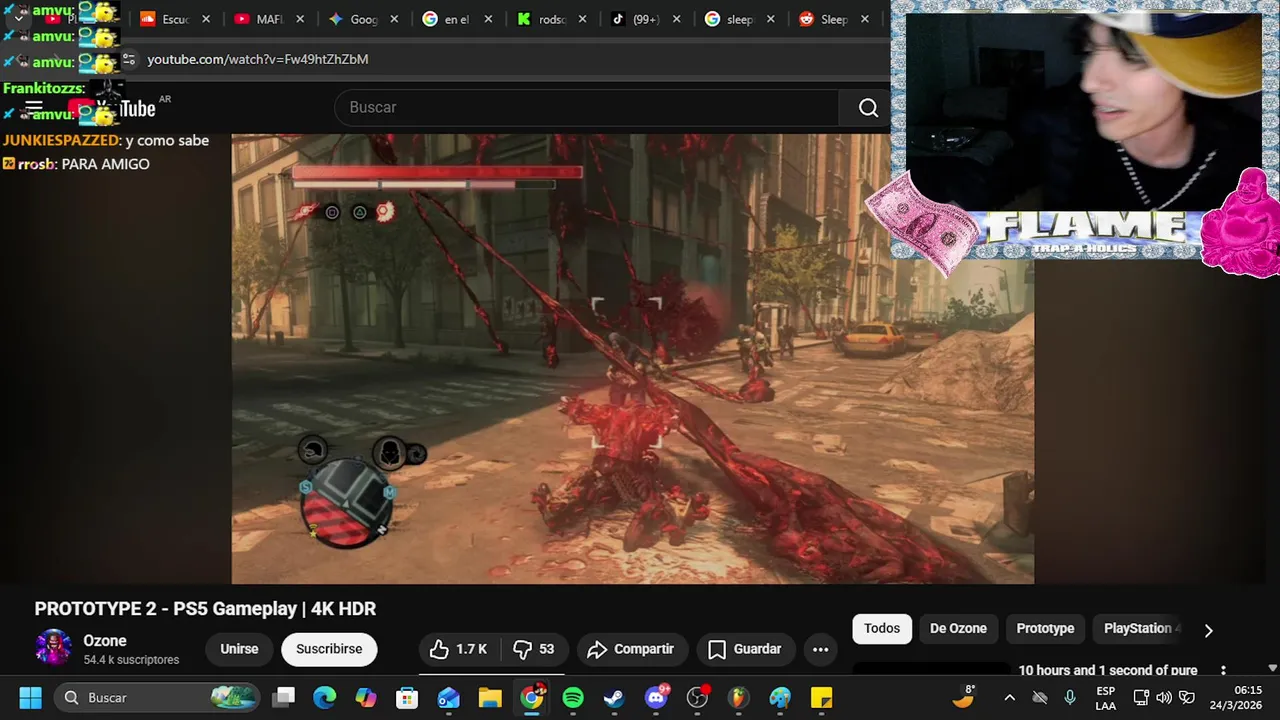Switch to the SoundCloud Escuc tab

(x=176, y=19)
